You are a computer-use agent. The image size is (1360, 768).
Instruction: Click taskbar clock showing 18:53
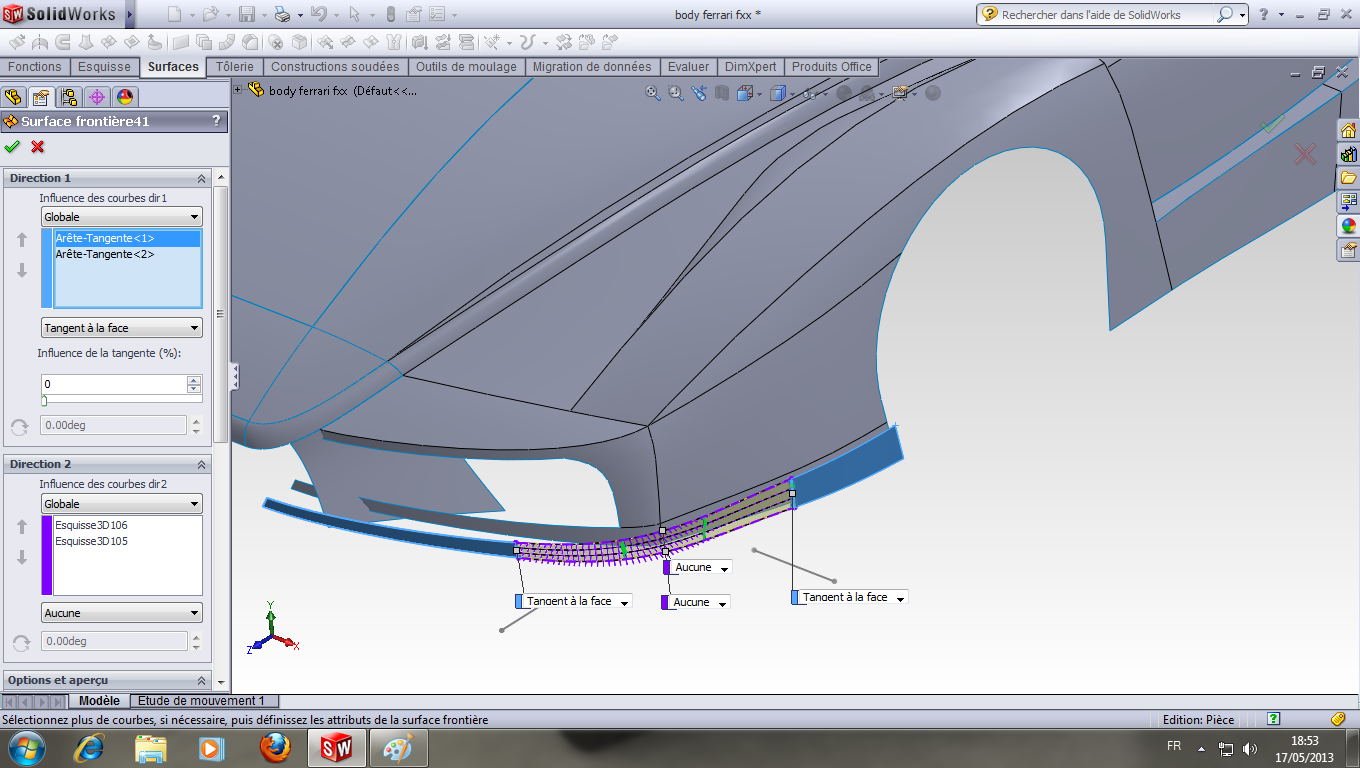tap(1305, 741)
